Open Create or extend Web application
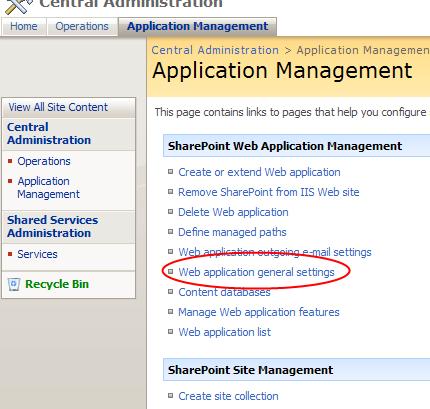Screen dimensions: 430x409 [x=259, y=172]
